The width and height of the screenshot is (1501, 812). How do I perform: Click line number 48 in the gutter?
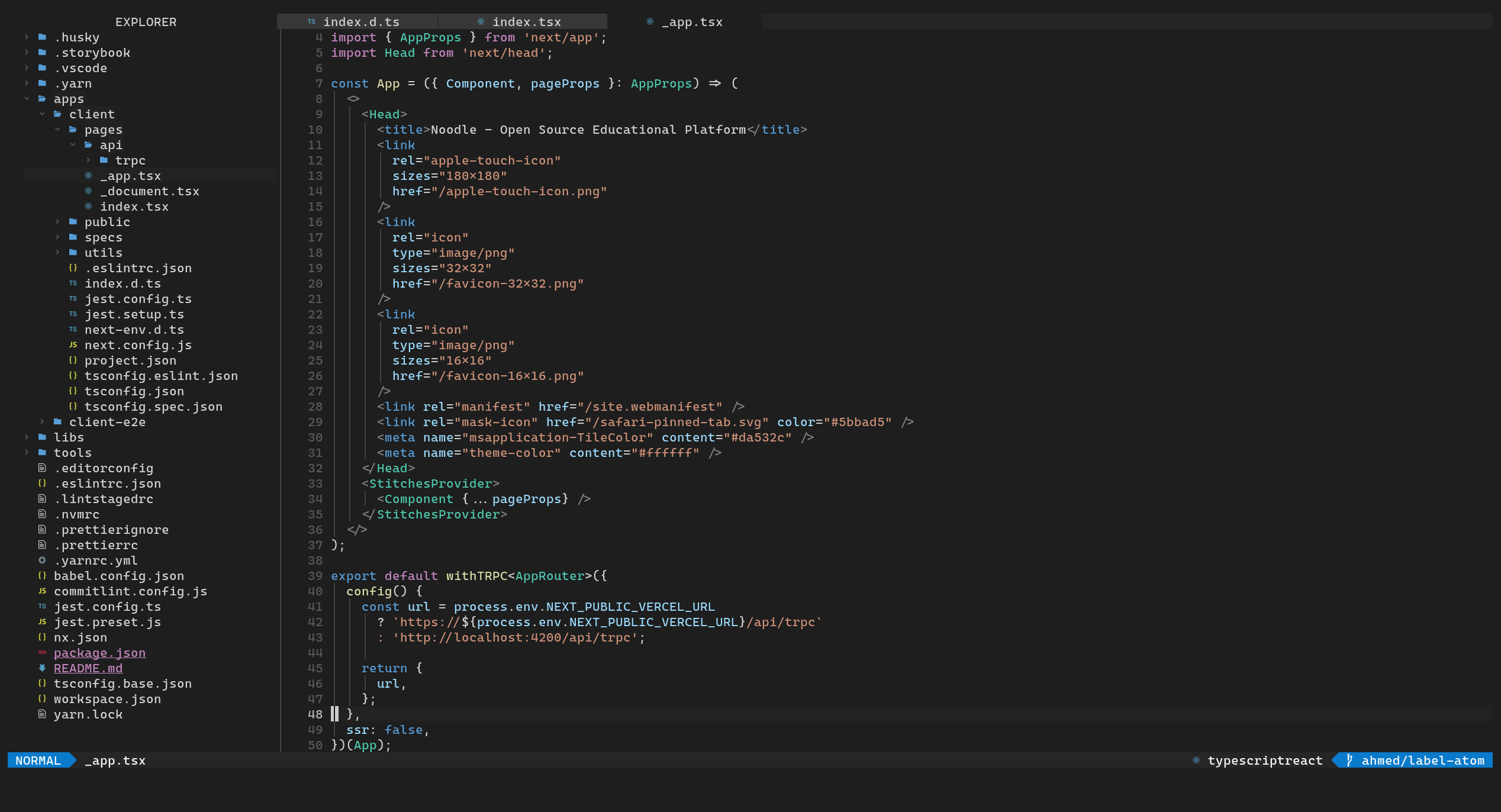(x=315, y=714)
